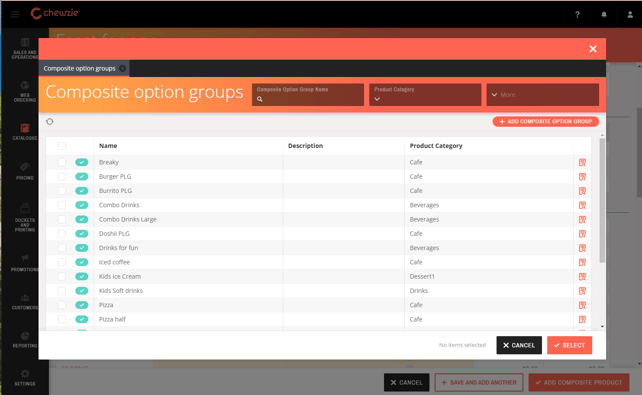This screenshot has height=395, width=642.
Task: Tick the checkbox for Pizza
Action: [62, 305]
